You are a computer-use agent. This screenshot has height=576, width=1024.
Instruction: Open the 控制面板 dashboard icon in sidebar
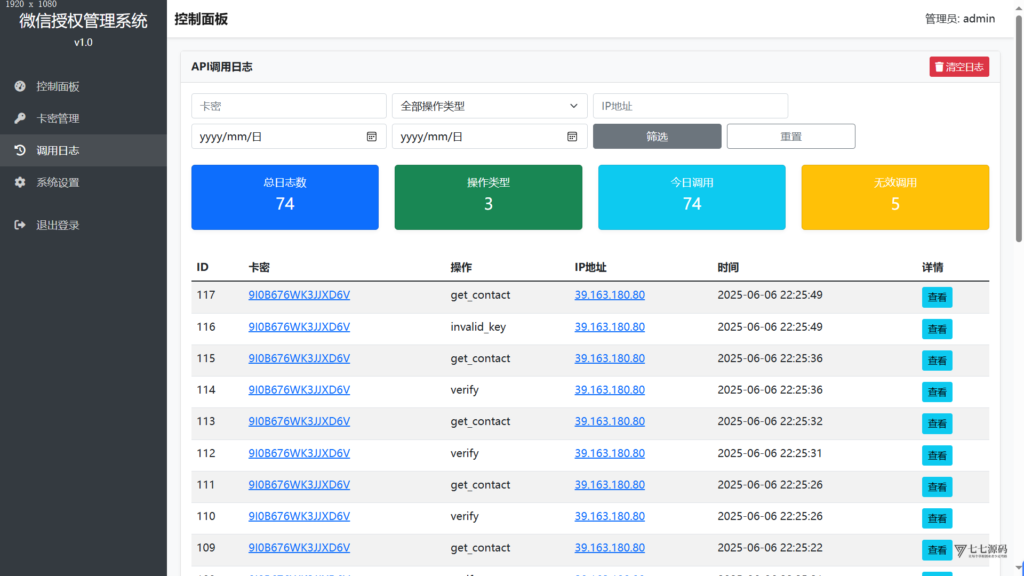pyautogui.click(x=20, y=86)
